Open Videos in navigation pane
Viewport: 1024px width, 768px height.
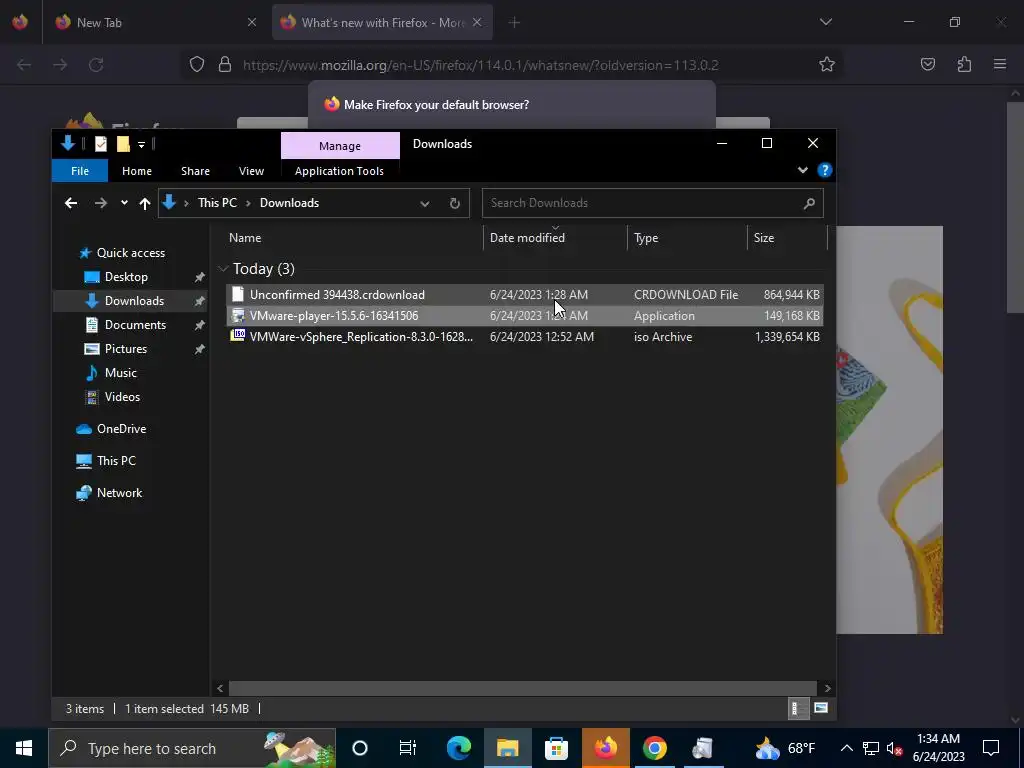click(122, 397)
